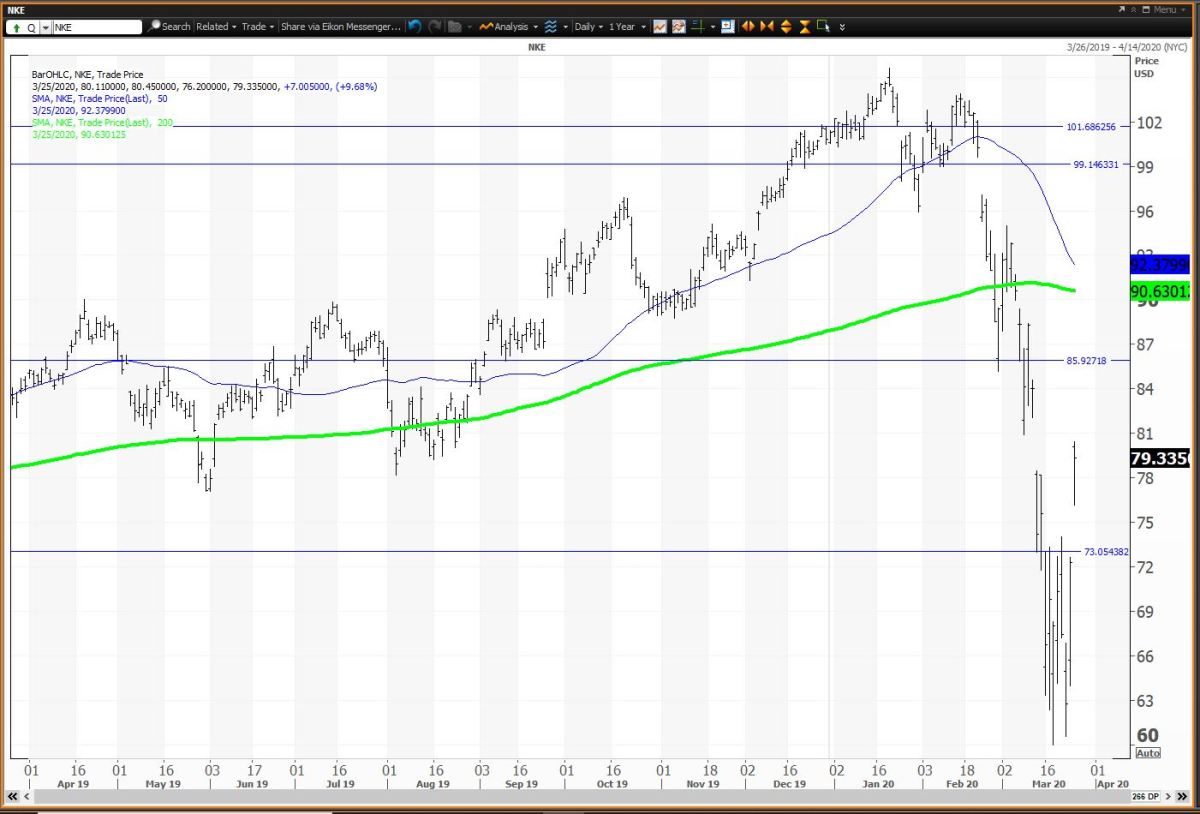
Task: Click the green crosshair cursor icon
Action: coord(696,27)
